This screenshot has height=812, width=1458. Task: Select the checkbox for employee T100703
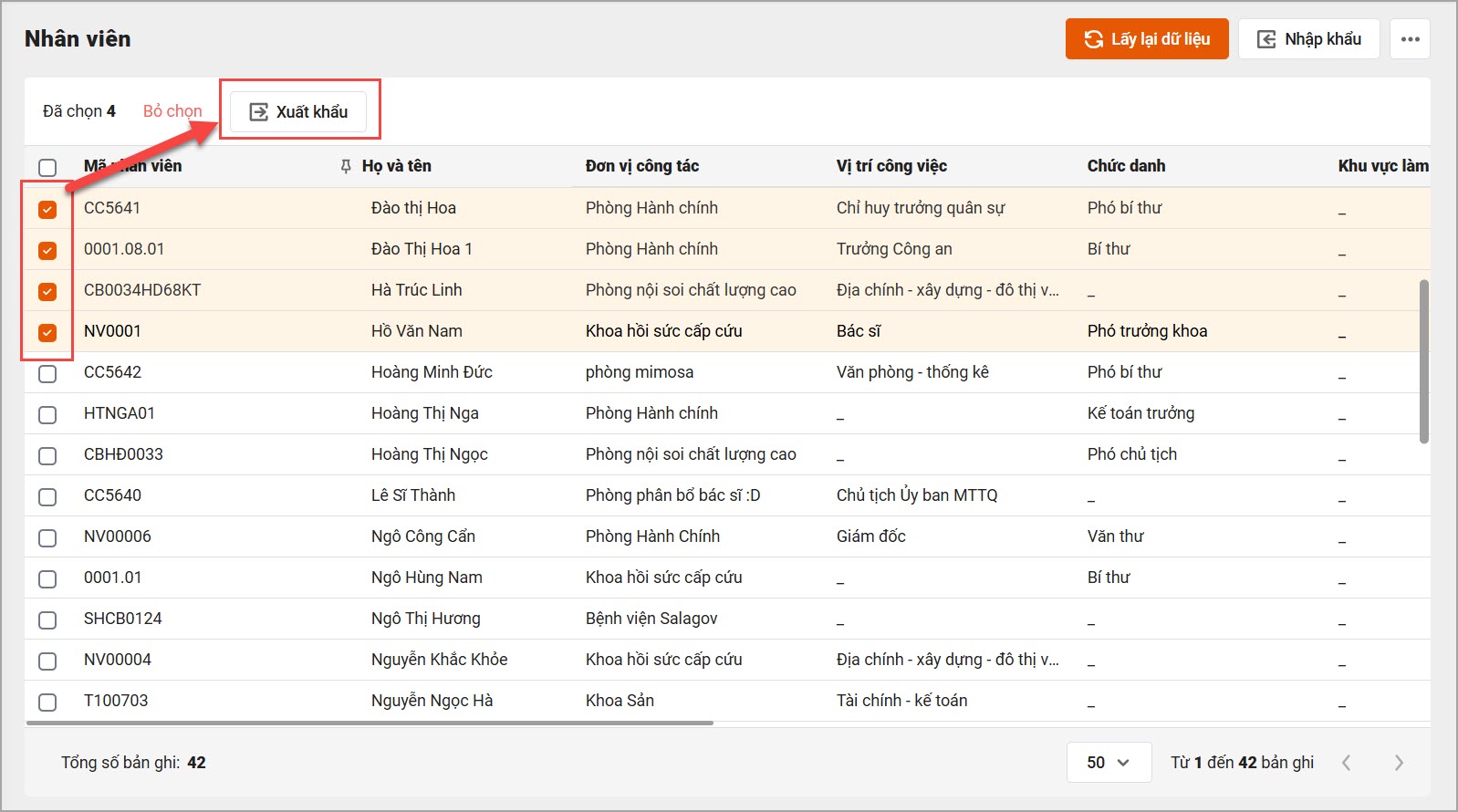click(x=47, y=702)
